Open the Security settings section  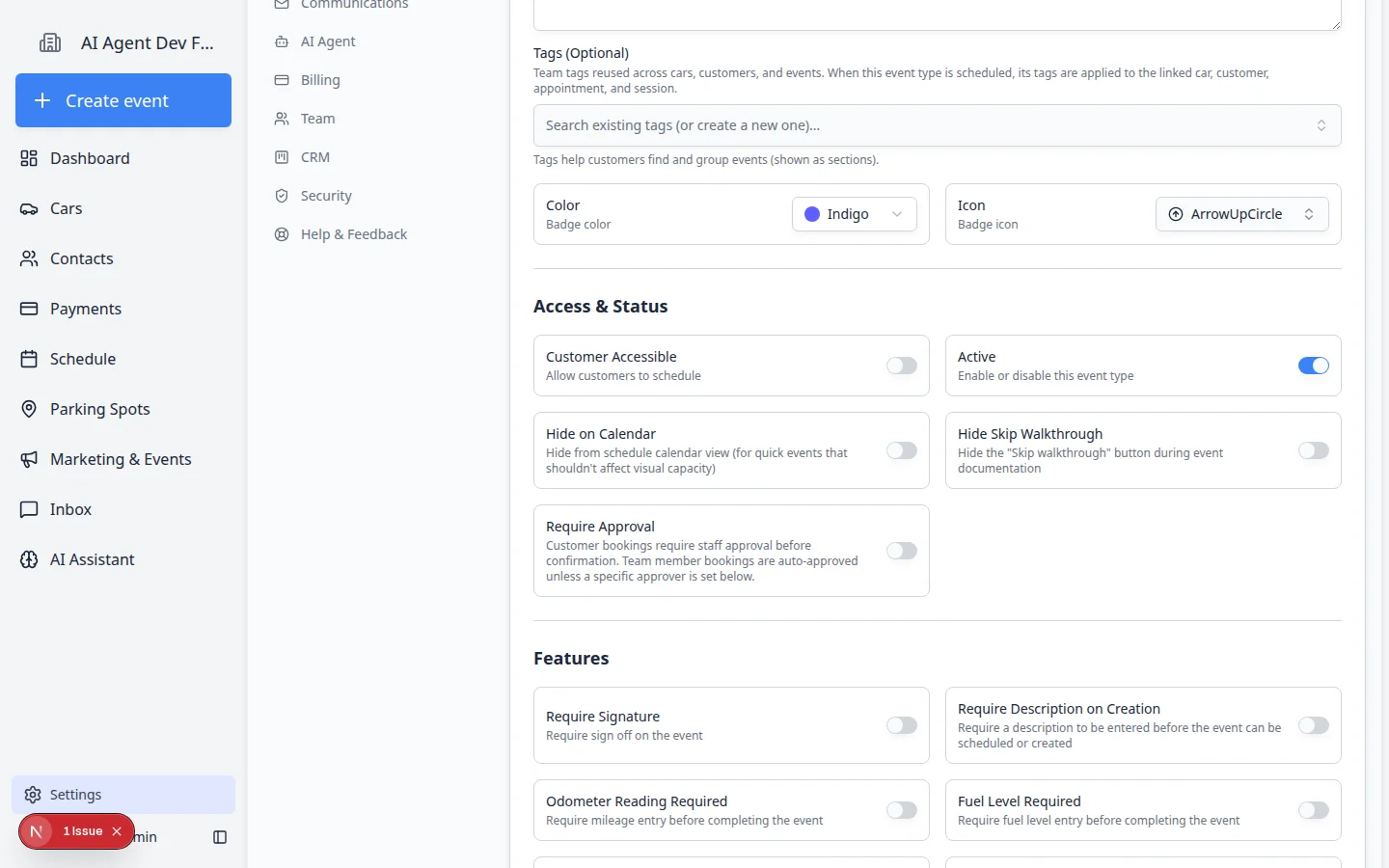(326, 196)
